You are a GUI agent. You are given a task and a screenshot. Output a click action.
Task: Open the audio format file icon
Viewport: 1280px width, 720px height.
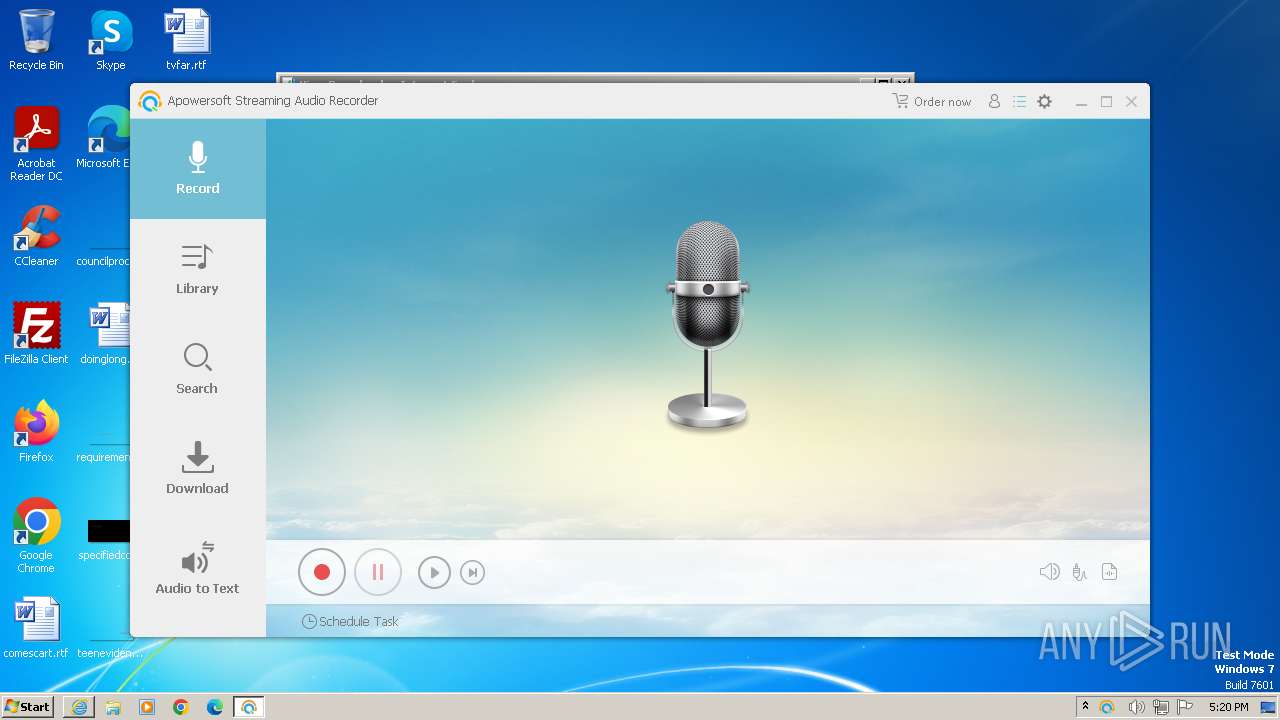(1109, 572)
